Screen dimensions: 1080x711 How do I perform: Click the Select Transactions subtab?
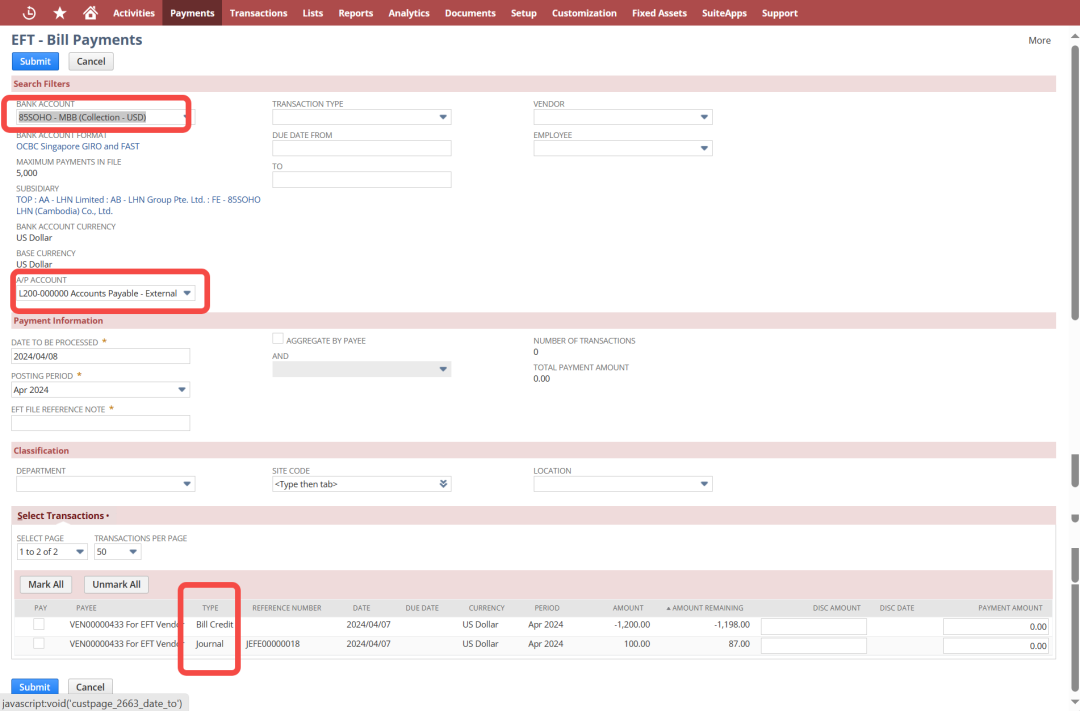pyautogui.click(x=63, y=516)
